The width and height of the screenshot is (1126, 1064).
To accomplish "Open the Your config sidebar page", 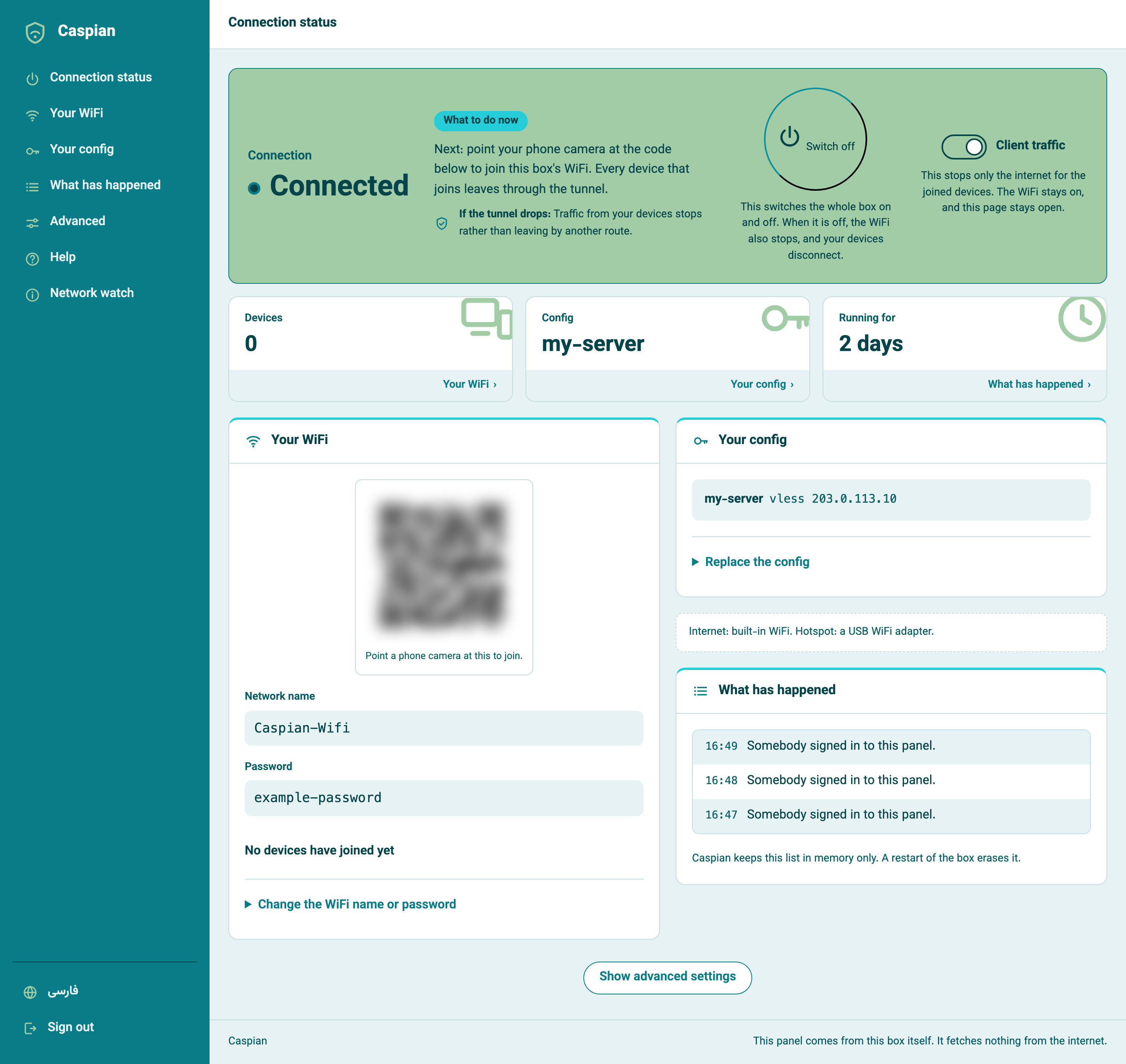I will [x=82, y=149].
